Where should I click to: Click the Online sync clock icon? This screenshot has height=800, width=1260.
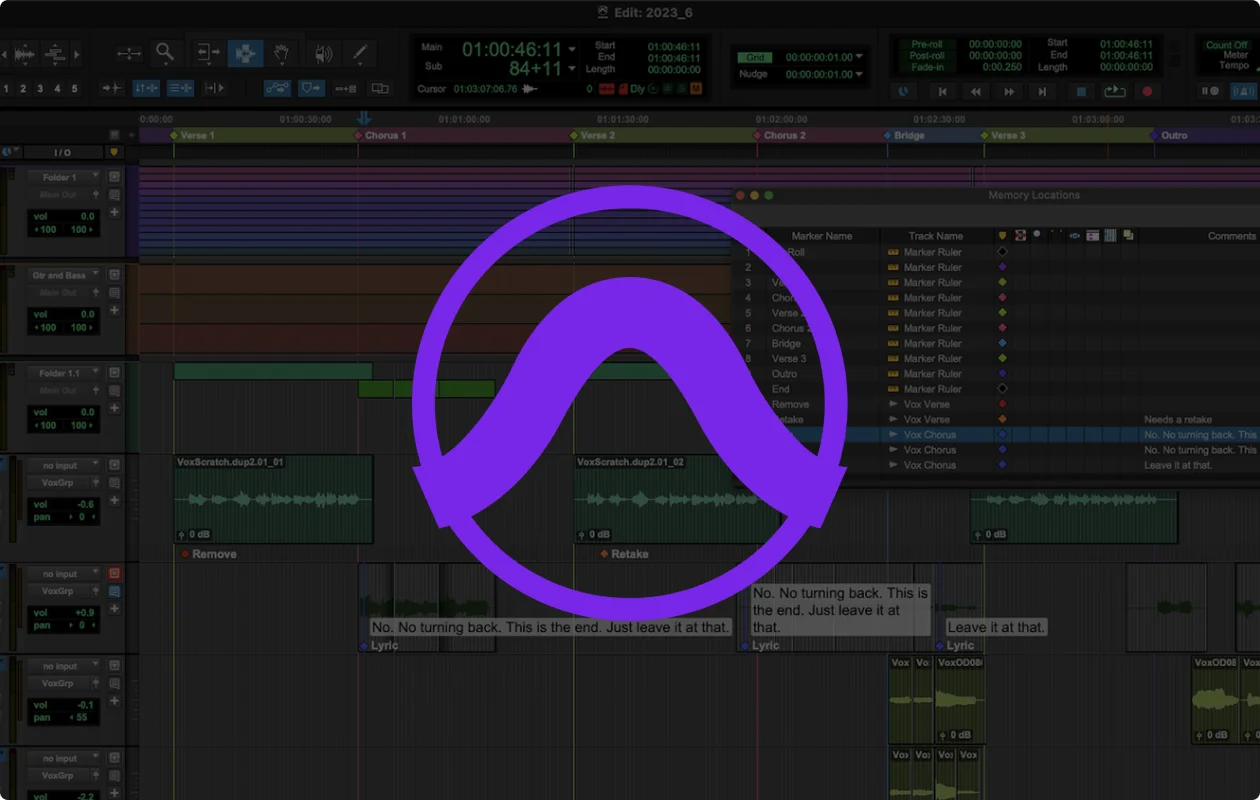pyautogui.click(x=904, y=91)
